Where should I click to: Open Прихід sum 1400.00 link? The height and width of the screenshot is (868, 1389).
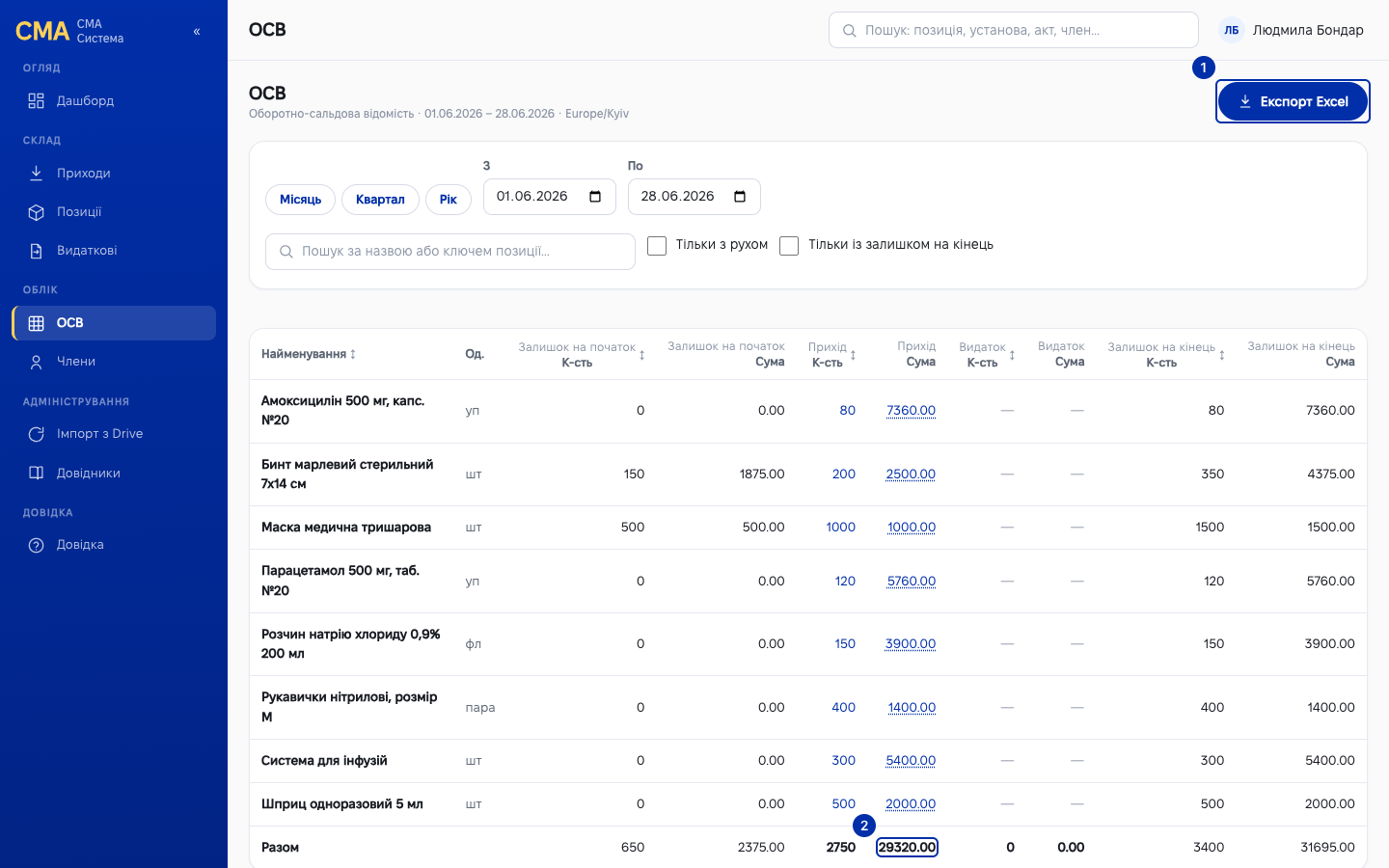click(x=912, y=708)
